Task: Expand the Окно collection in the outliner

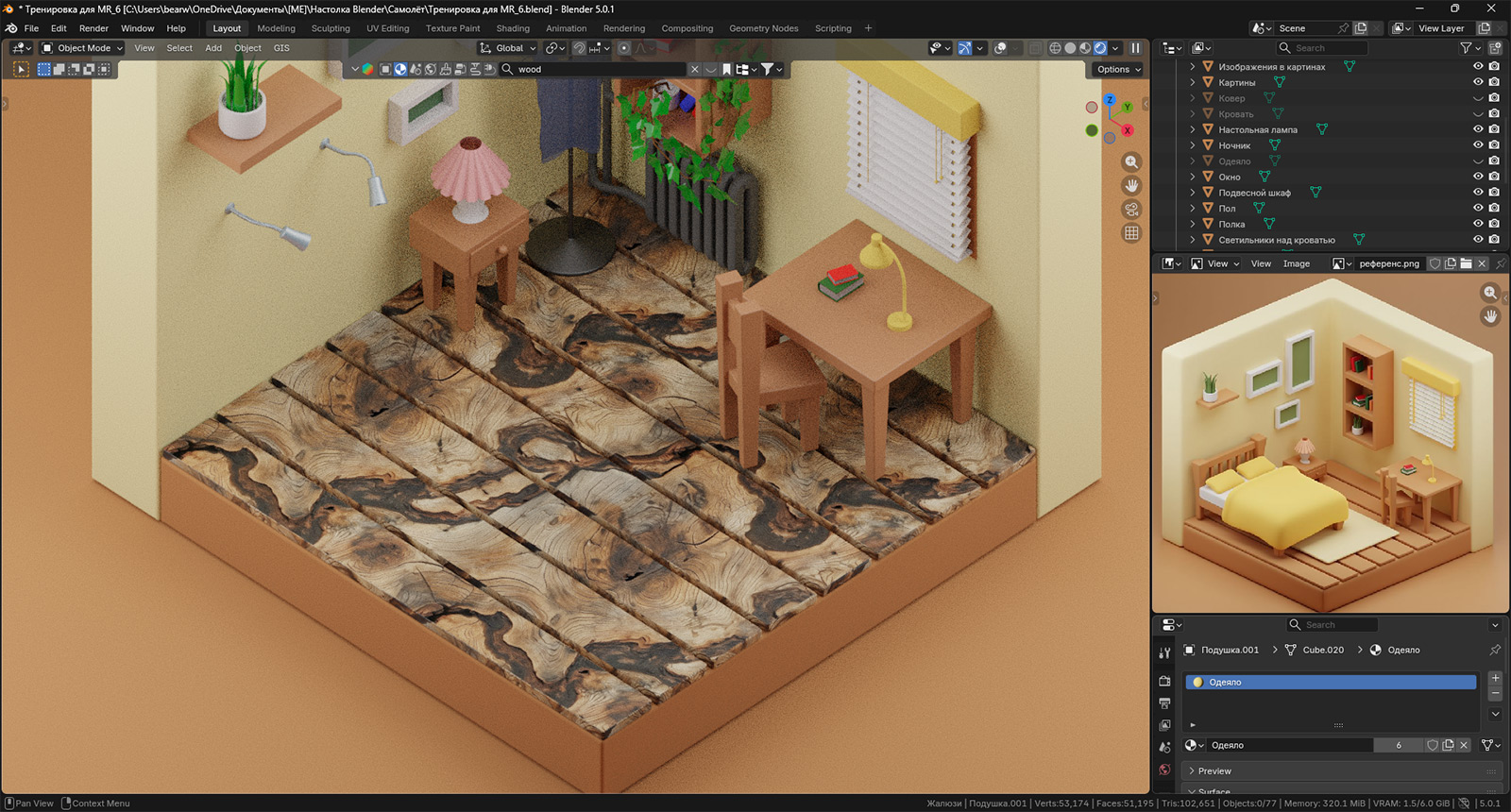Action: [x=1193, y=177]
